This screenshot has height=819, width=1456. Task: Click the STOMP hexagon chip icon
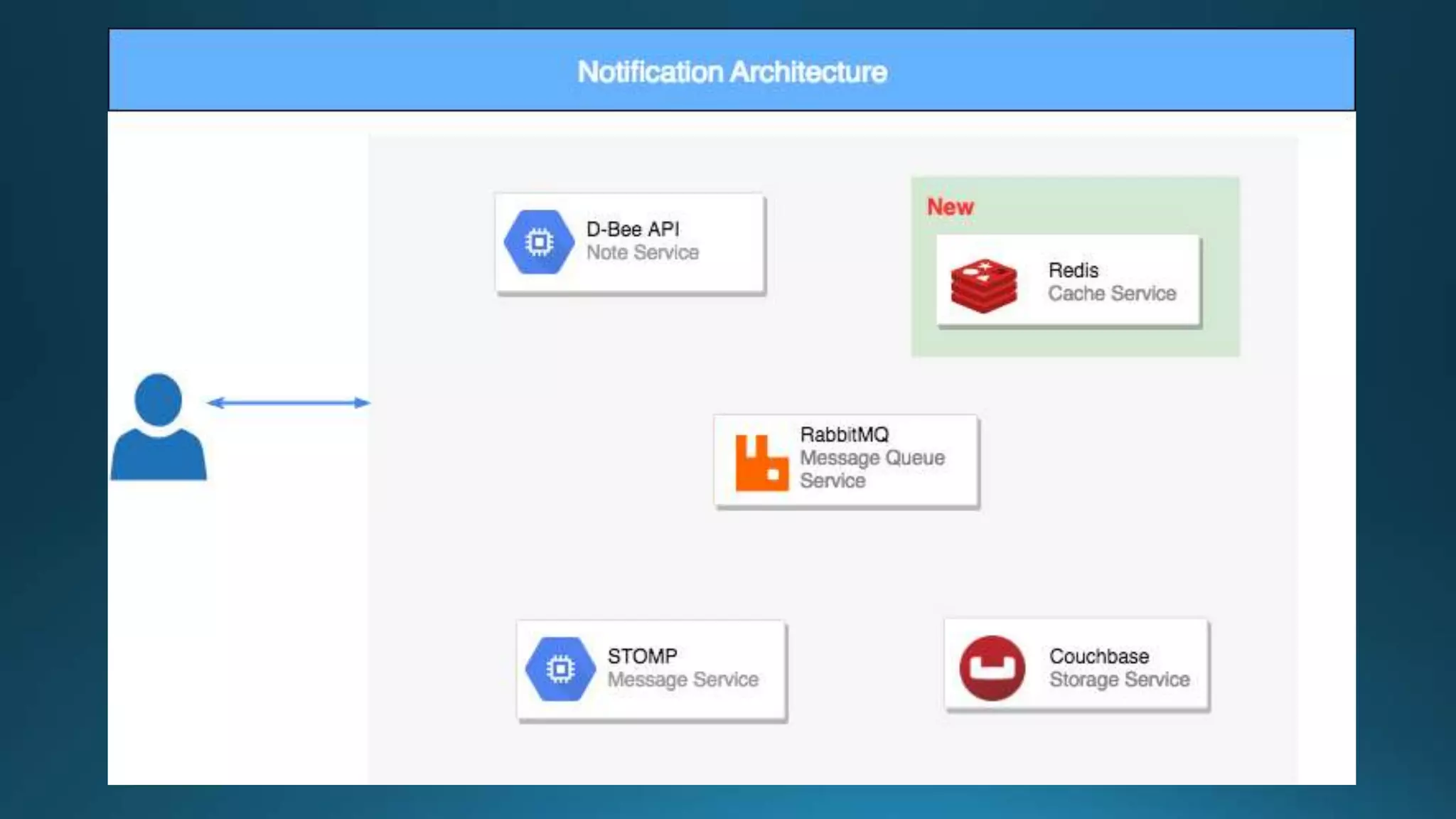[560, 669]
